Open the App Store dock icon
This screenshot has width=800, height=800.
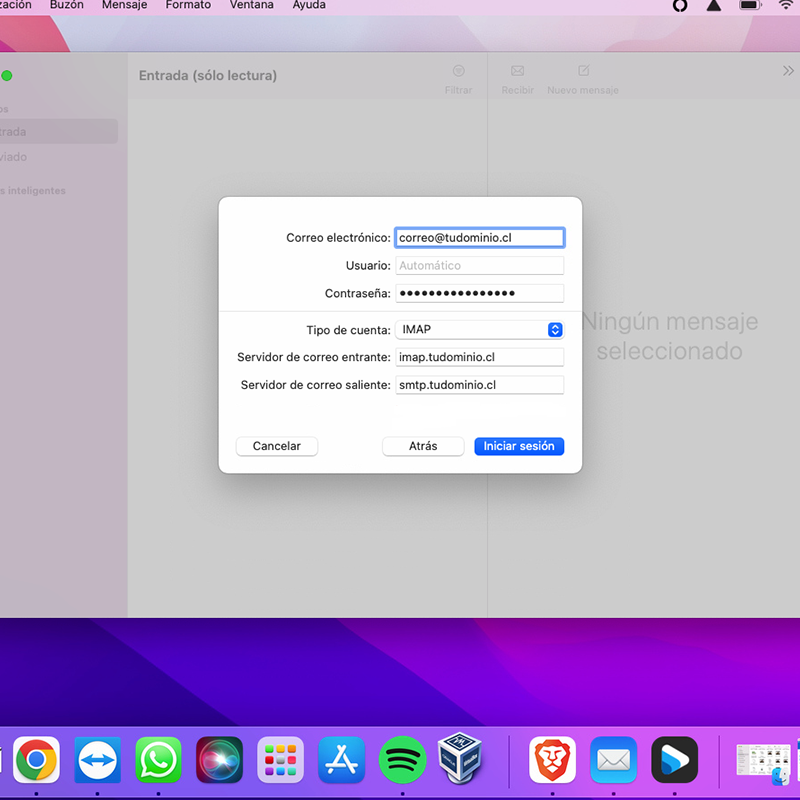coord(341,761)
